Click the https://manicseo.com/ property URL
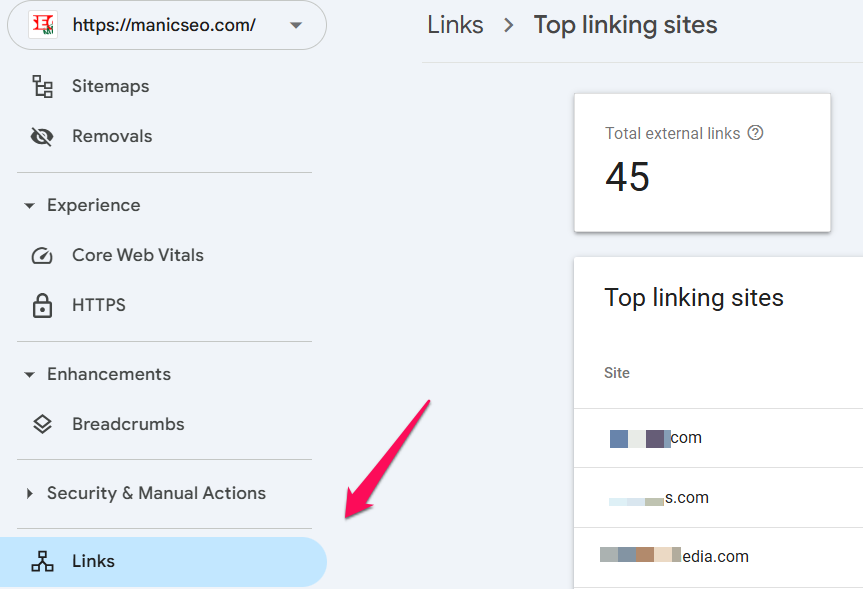 click(164, 25)
